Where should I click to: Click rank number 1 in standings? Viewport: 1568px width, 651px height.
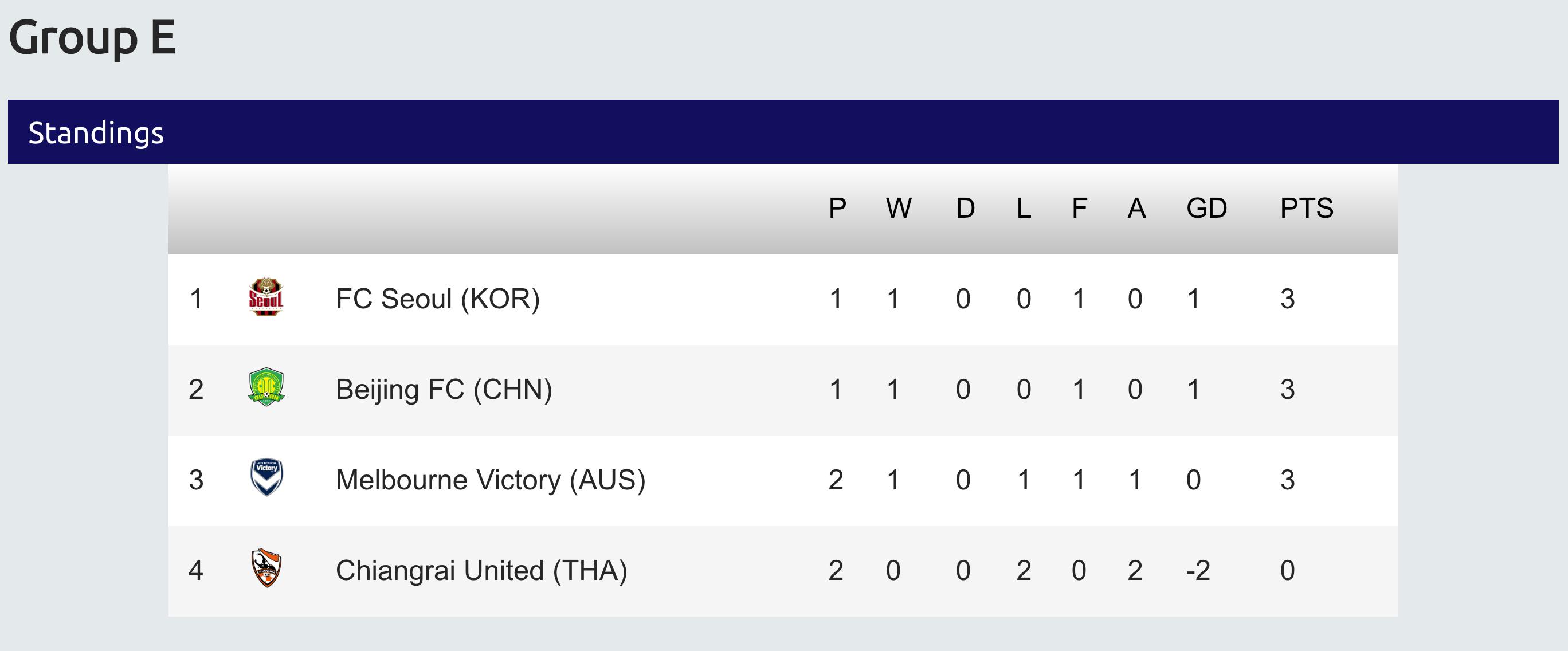[x=195, y=299]
